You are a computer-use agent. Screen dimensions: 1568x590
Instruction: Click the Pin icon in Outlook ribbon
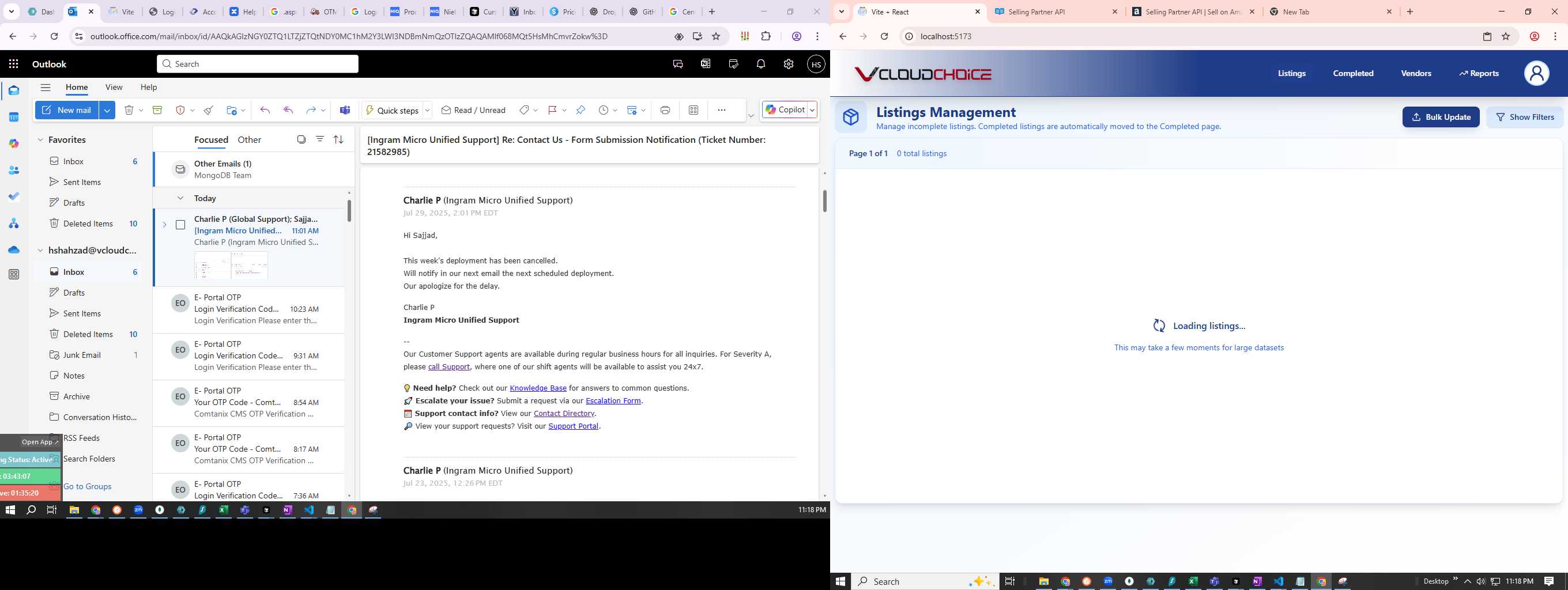580,110
